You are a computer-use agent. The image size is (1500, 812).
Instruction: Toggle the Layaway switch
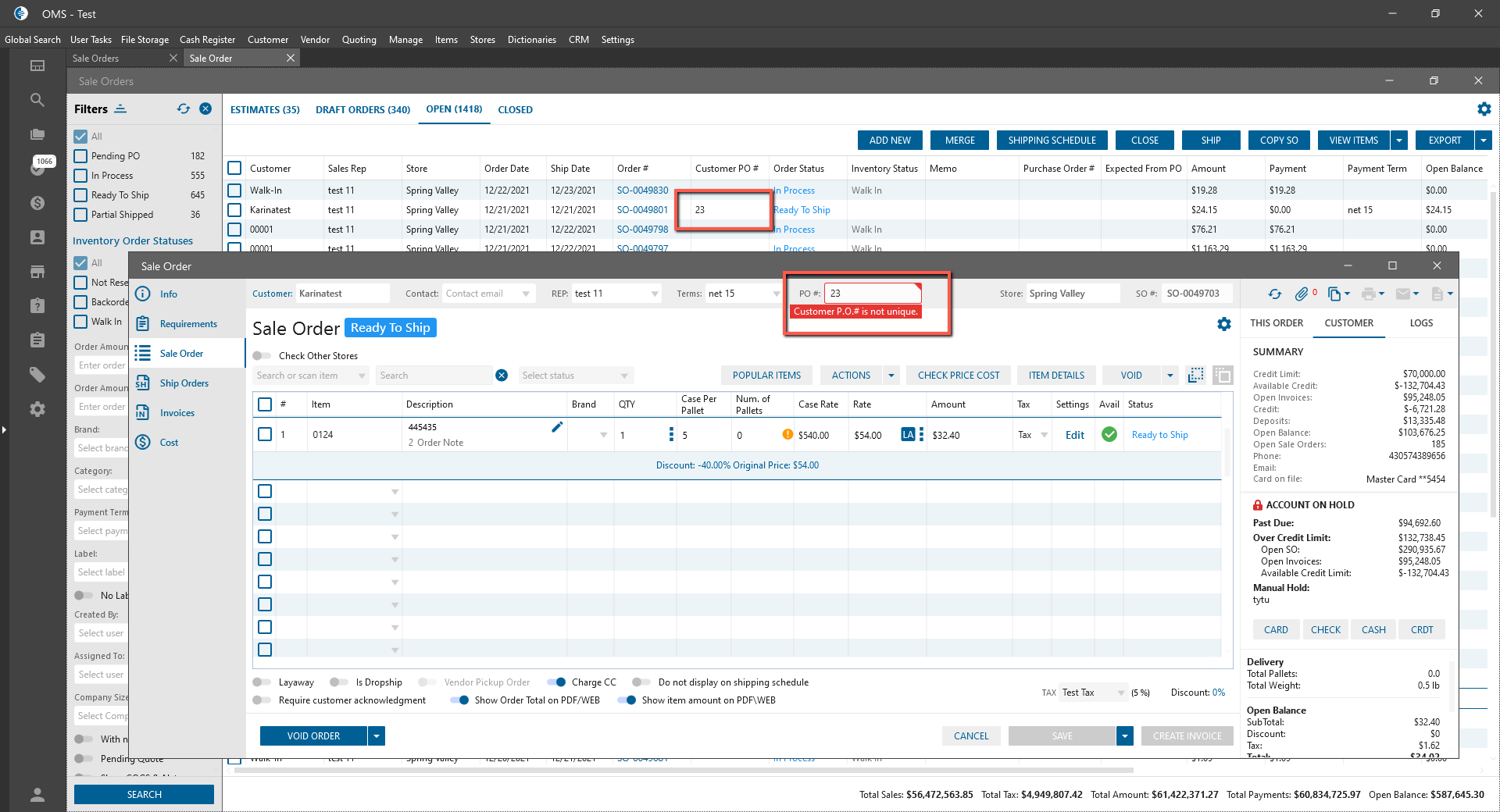pos(262,682)
